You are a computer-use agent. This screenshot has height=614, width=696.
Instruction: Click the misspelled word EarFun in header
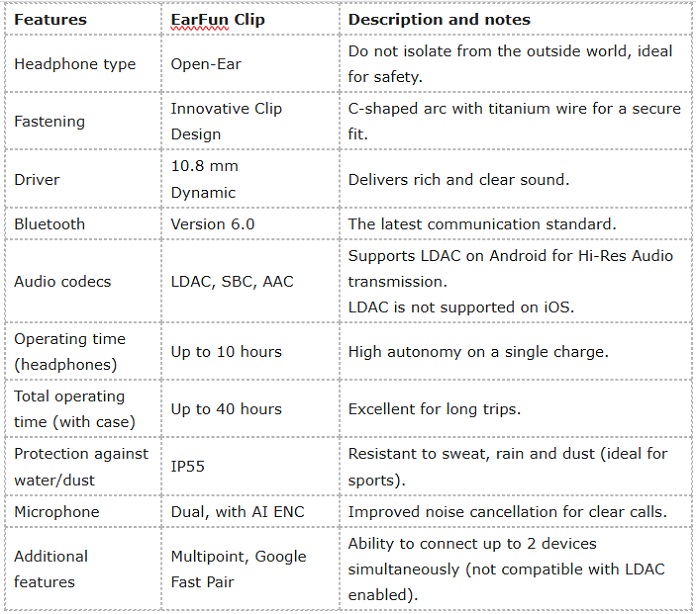tap(200, 20)
